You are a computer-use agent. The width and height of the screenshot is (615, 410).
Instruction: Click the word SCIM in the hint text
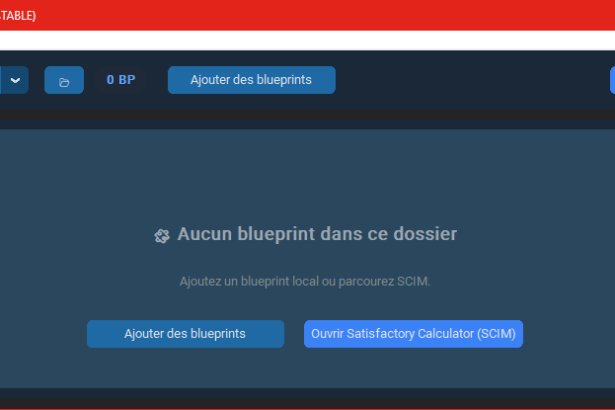[412, 282]
